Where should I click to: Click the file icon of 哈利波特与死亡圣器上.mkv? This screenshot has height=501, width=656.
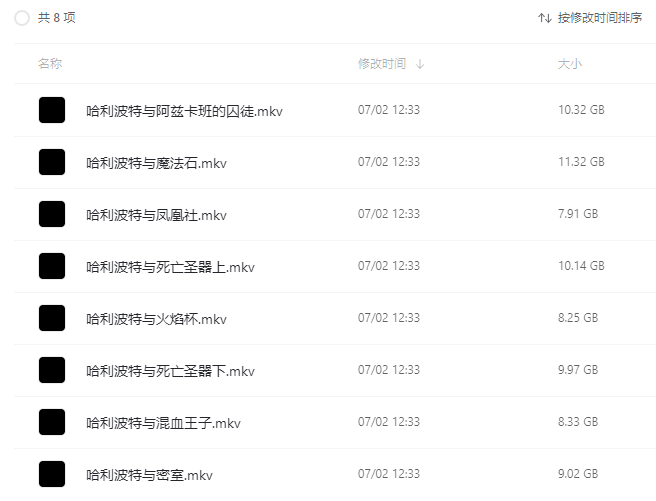coord(52,266)
